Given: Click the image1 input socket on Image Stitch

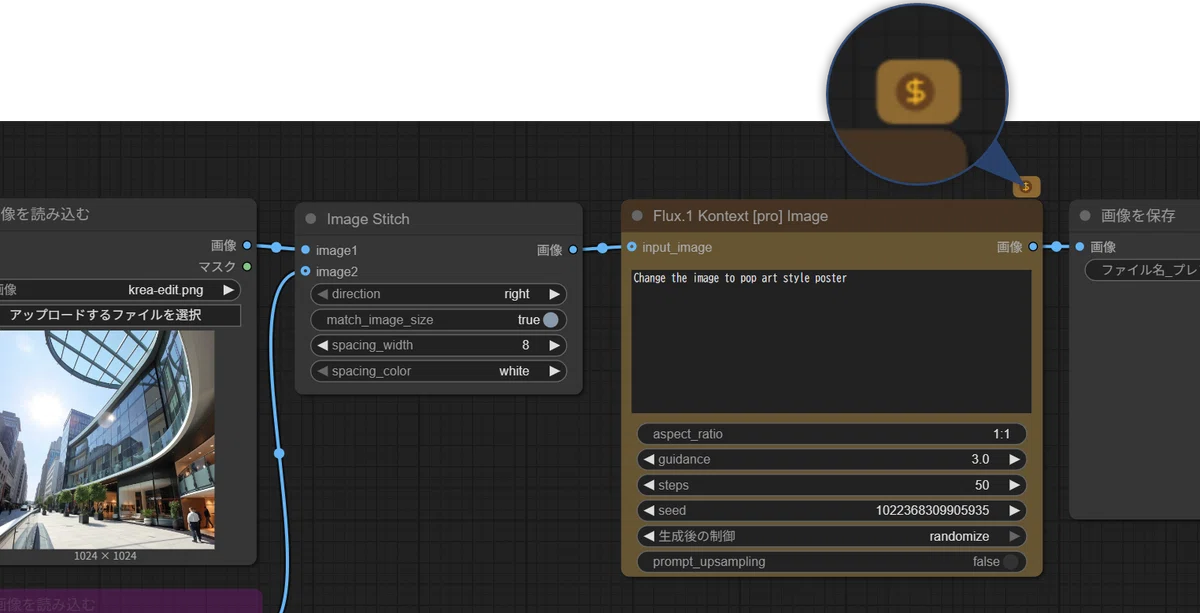Looking at the screenshot, I should tap(305, 250).
